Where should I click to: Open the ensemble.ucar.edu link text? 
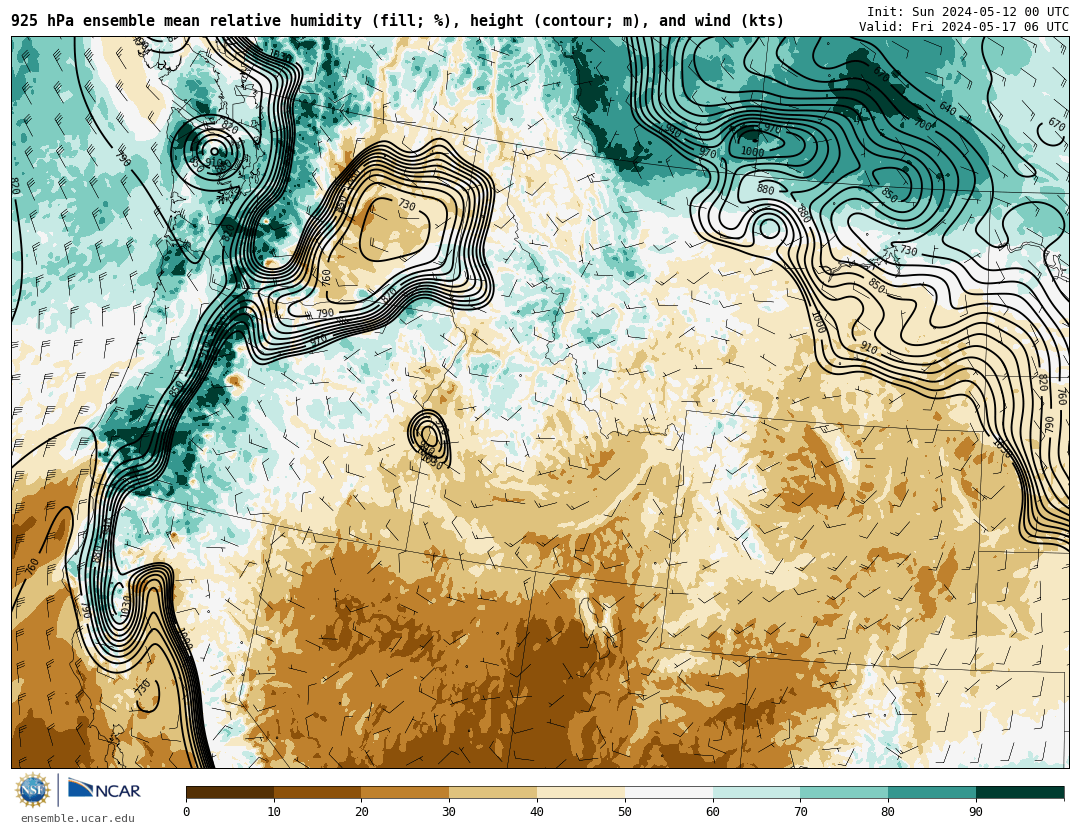pos(78,819)
